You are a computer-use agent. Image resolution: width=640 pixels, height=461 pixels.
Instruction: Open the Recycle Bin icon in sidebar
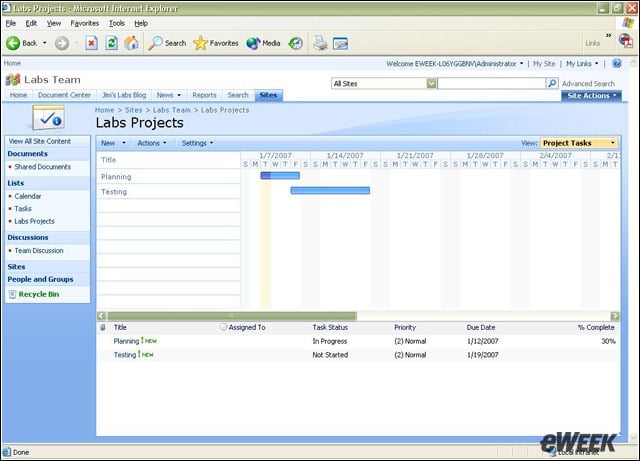click(x=12, y=294)
